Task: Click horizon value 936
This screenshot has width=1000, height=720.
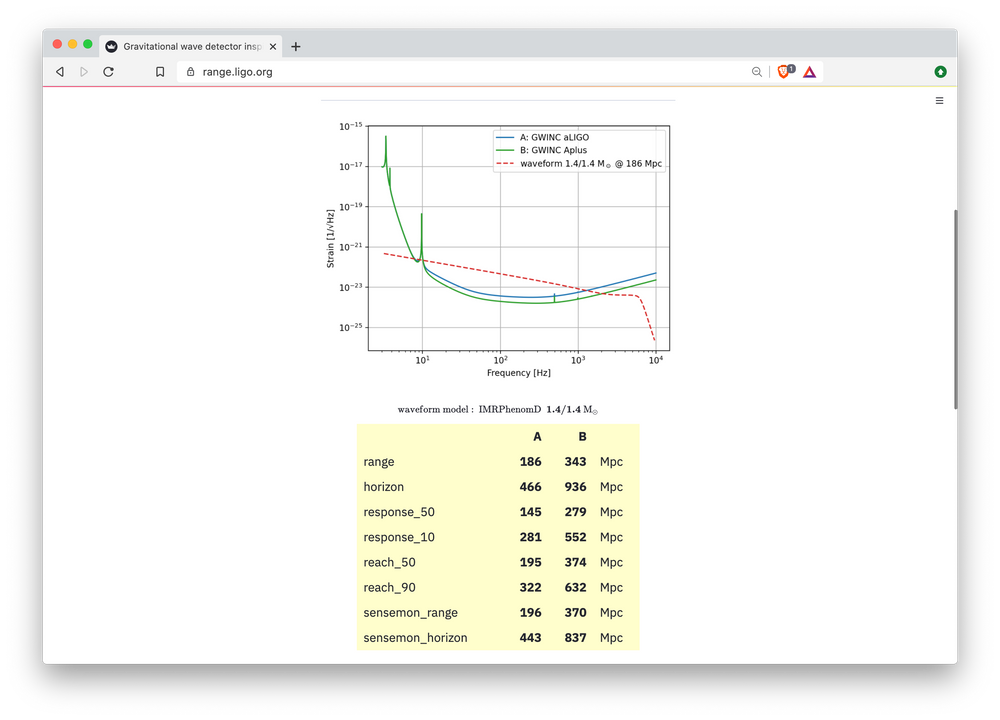Action: point(575,487)
